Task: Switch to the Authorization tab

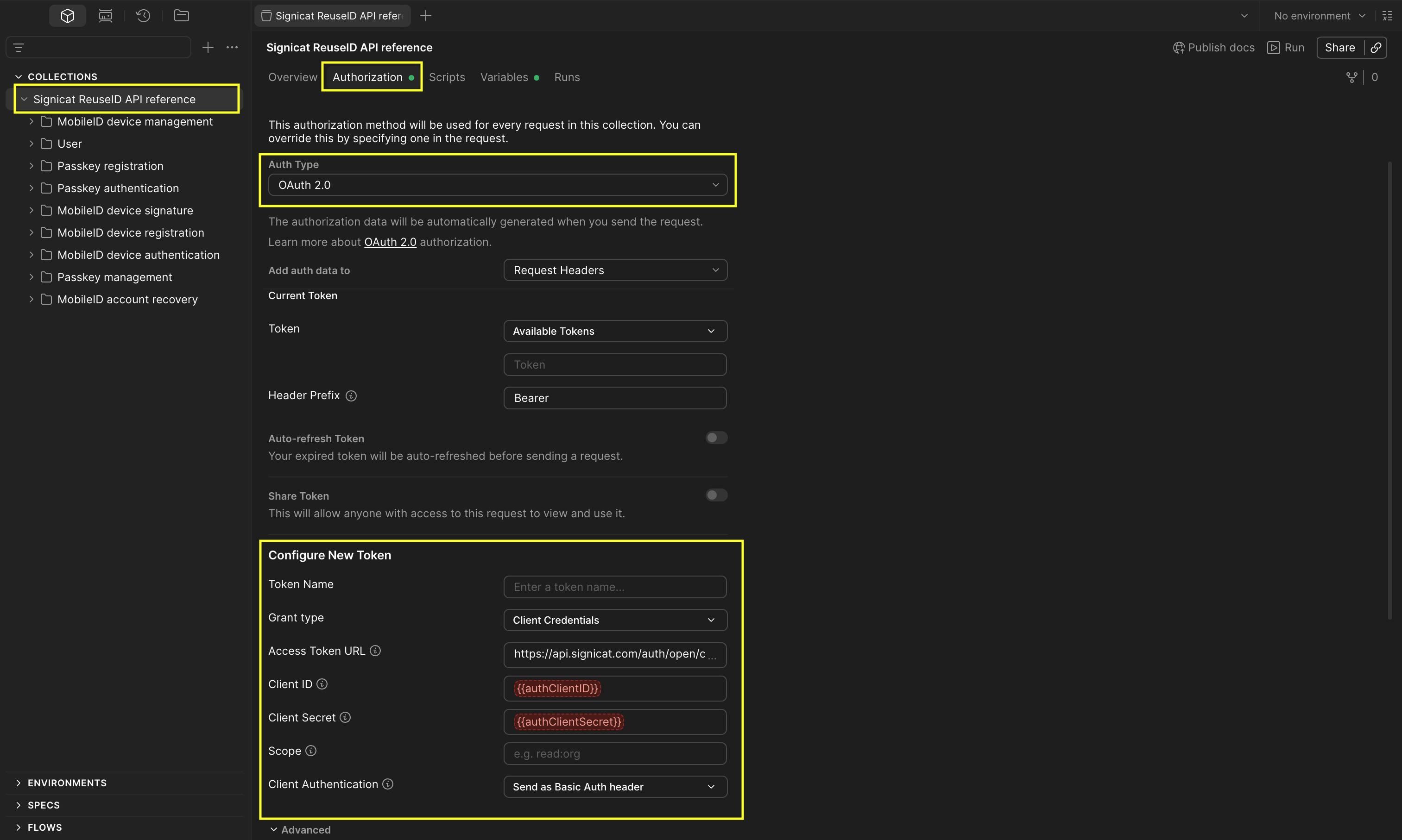Action: click(x=373, y=77)
